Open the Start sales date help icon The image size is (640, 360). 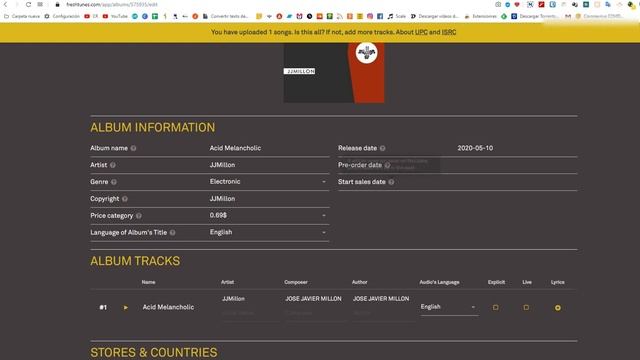click(391, 182)
